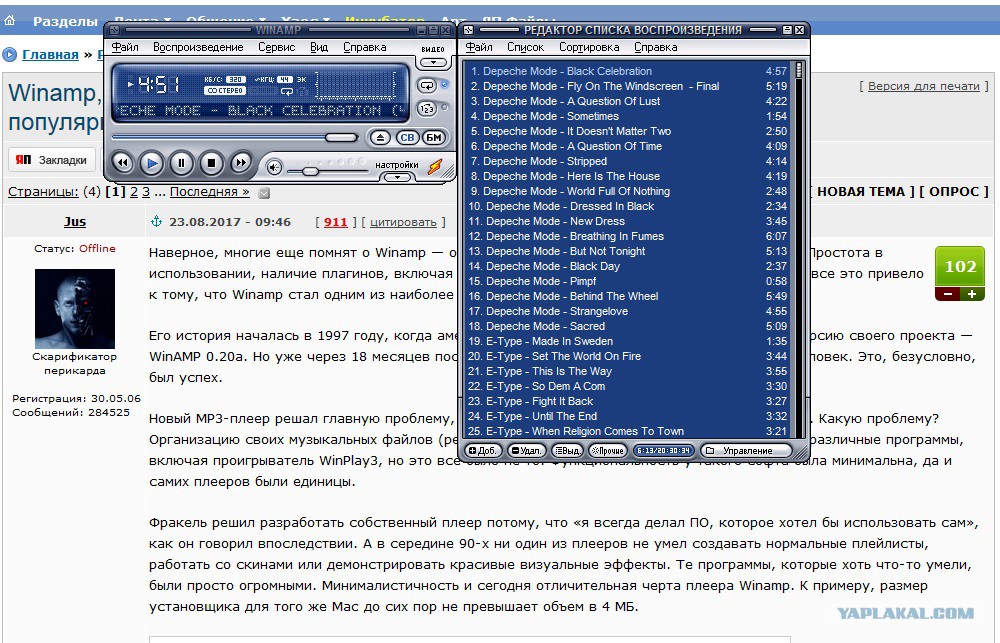The height and width of the screenshot is (643, 1000).
Task: Stop playback in Winamp
Action: pyautogui.click(x=211, y=163)
